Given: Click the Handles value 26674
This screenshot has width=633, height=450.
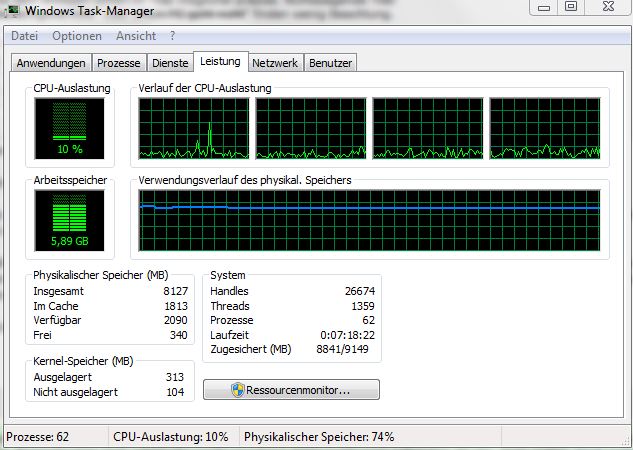Looking at the screenshot, I should click(360, 291).
